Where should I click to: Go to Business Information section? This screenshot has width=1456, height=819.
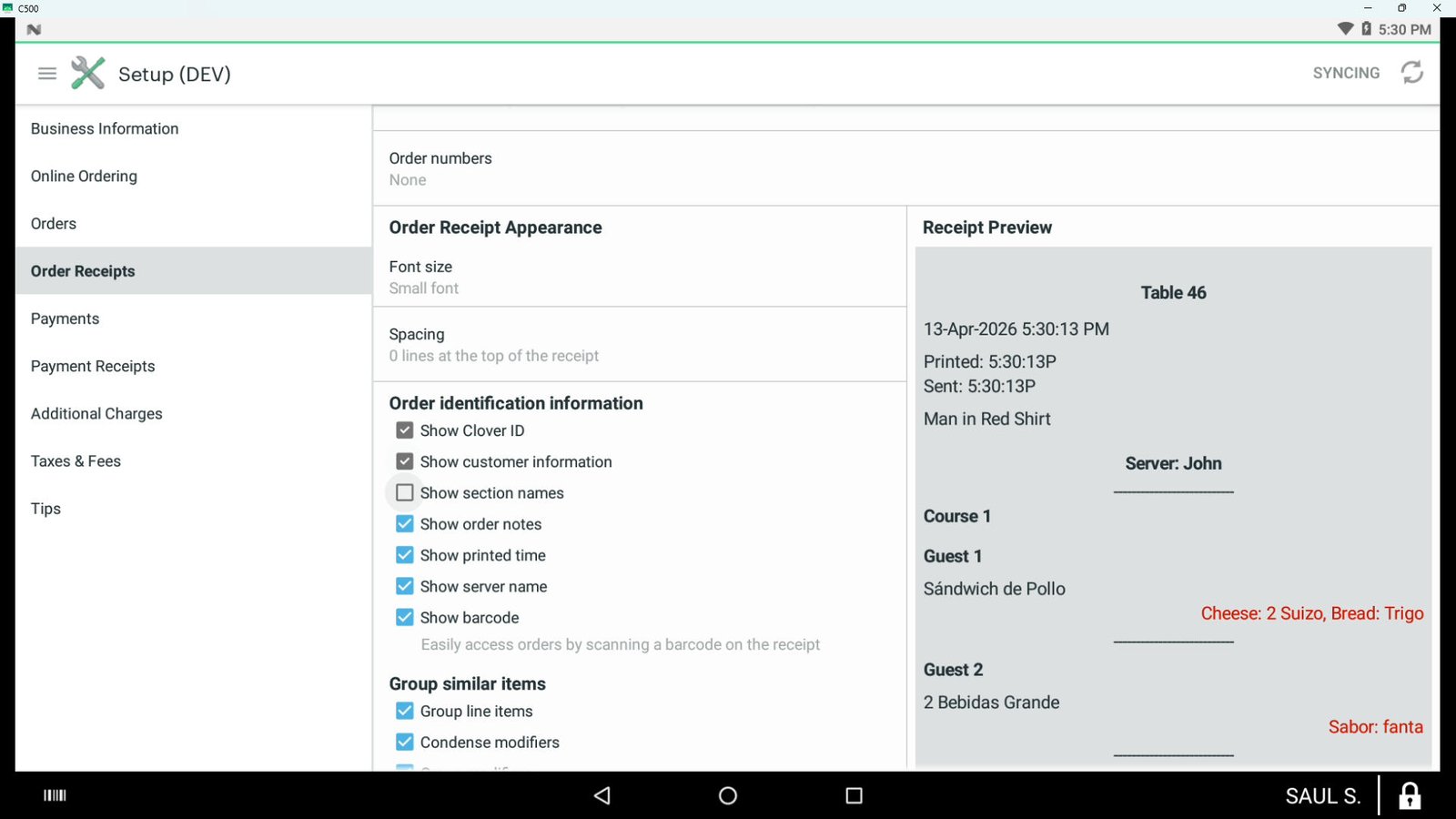(x=193, y=128)
